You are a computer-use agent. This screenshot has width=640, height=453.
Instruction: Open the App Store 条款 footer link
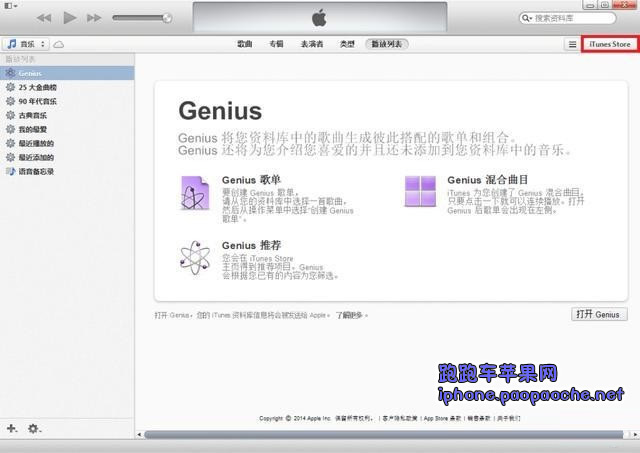(442, 418)
